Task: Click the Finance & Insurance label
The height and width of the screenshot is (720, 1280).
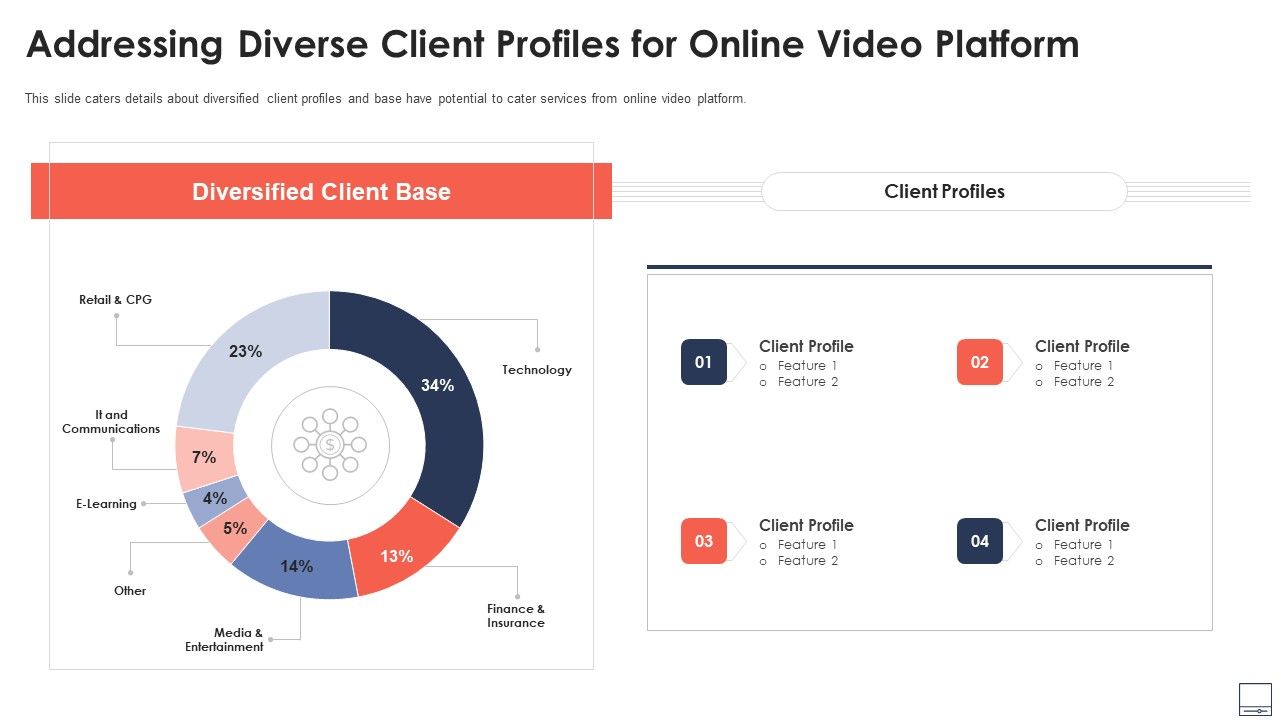Action: pos(516,616)
